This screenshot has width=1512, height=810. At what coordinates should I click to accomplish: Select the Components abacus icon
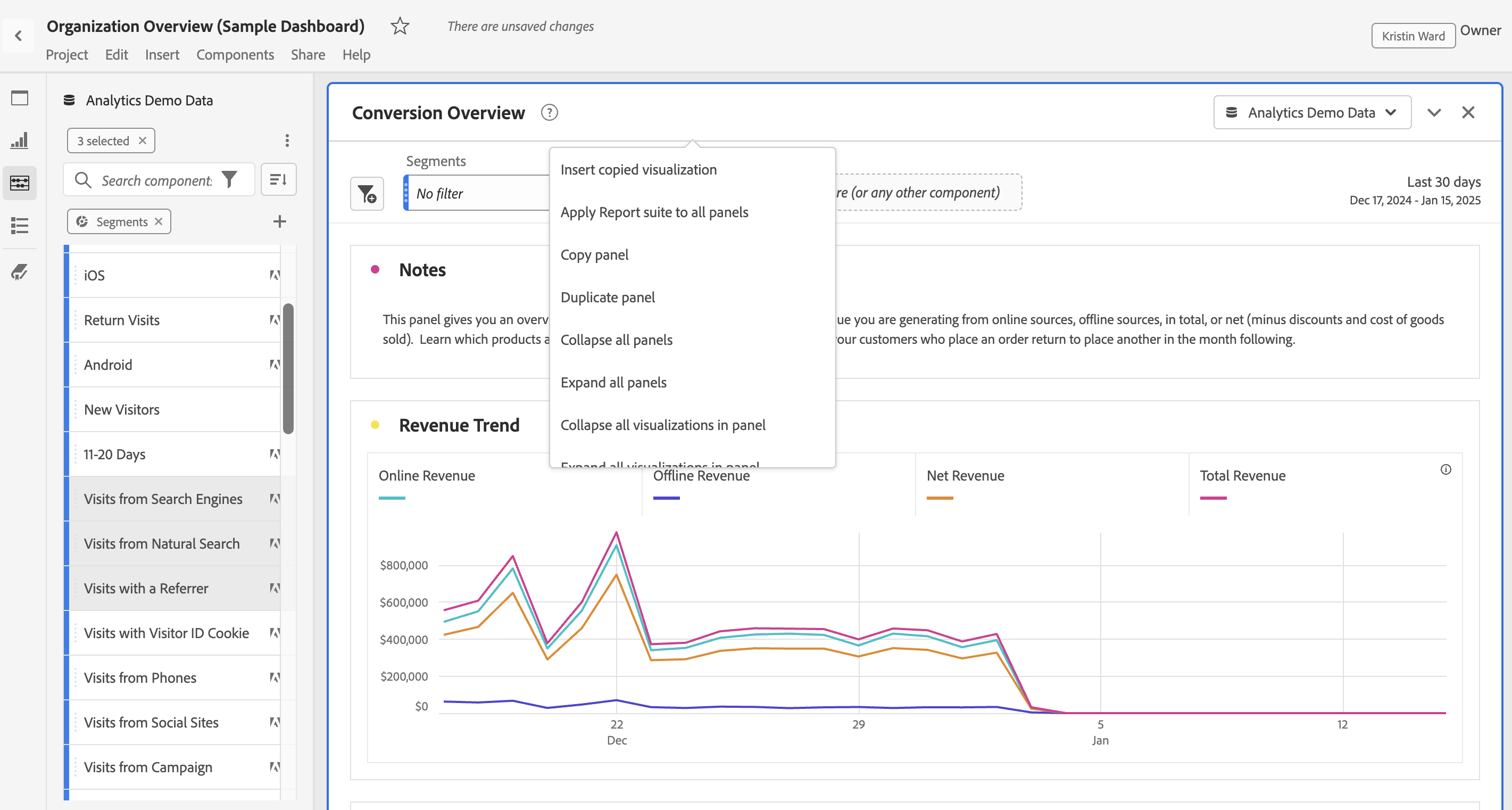(x=20, y=183)
